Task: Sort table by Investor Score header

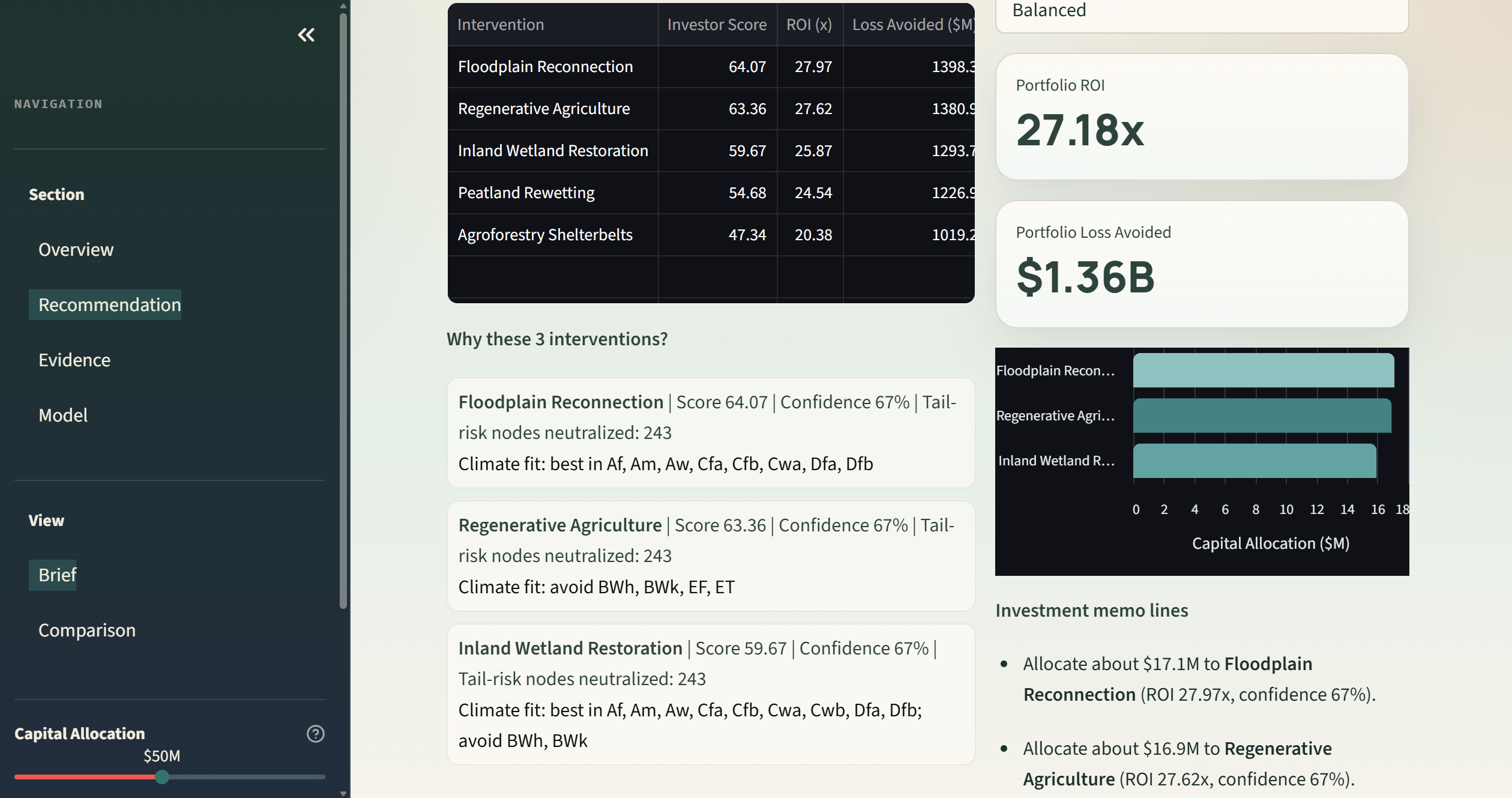Action: 717,25
